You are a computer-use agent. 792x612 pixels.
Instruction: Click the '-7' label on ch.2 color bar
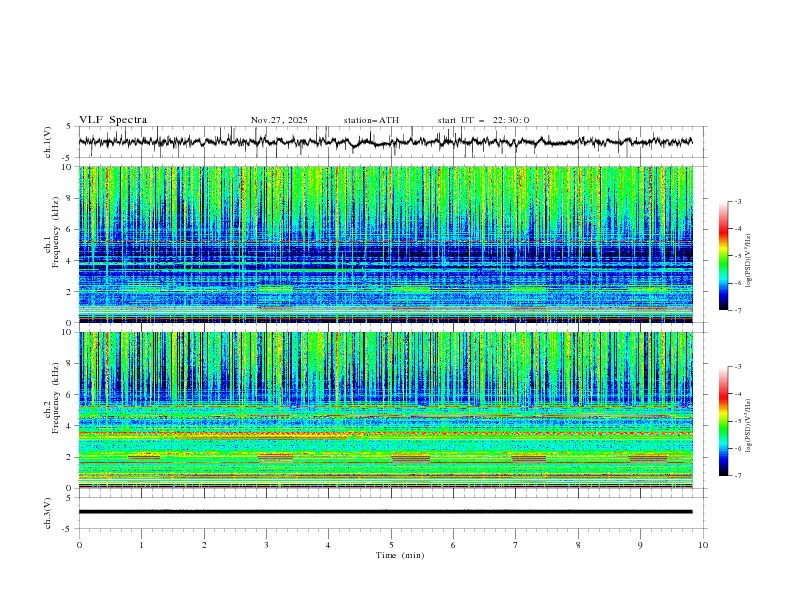pyautogui.click(x=737, y=476)
